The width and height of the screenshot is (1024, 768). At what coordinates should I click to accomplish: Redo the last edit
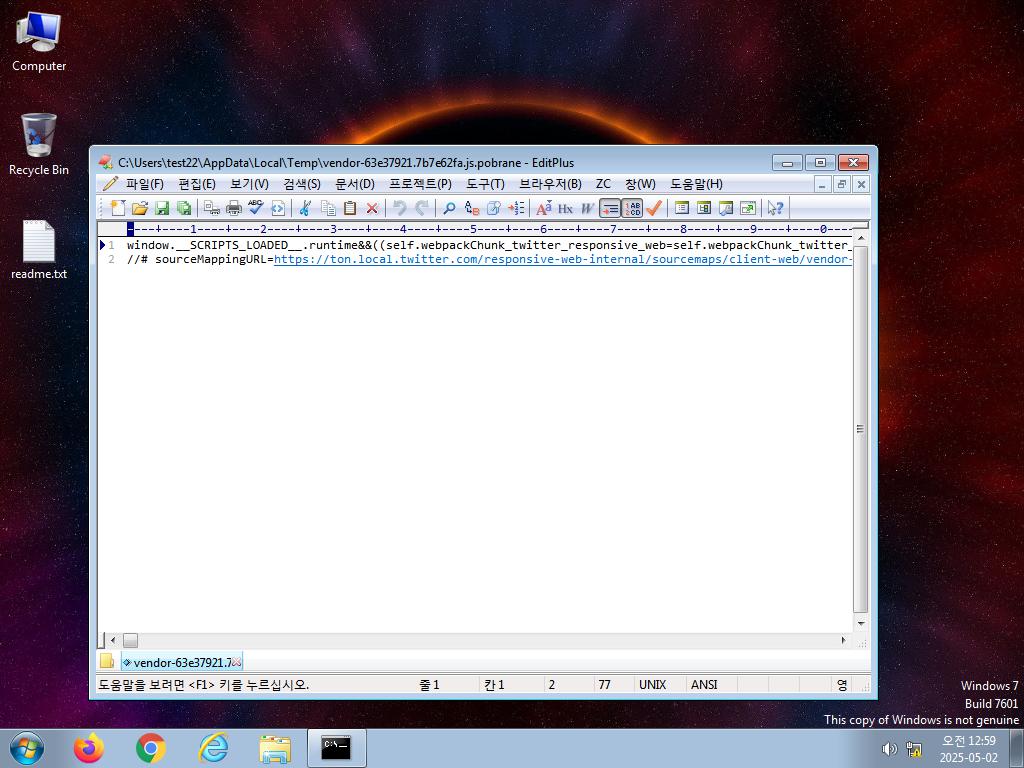pyautogui.click(x=422, y=208)
